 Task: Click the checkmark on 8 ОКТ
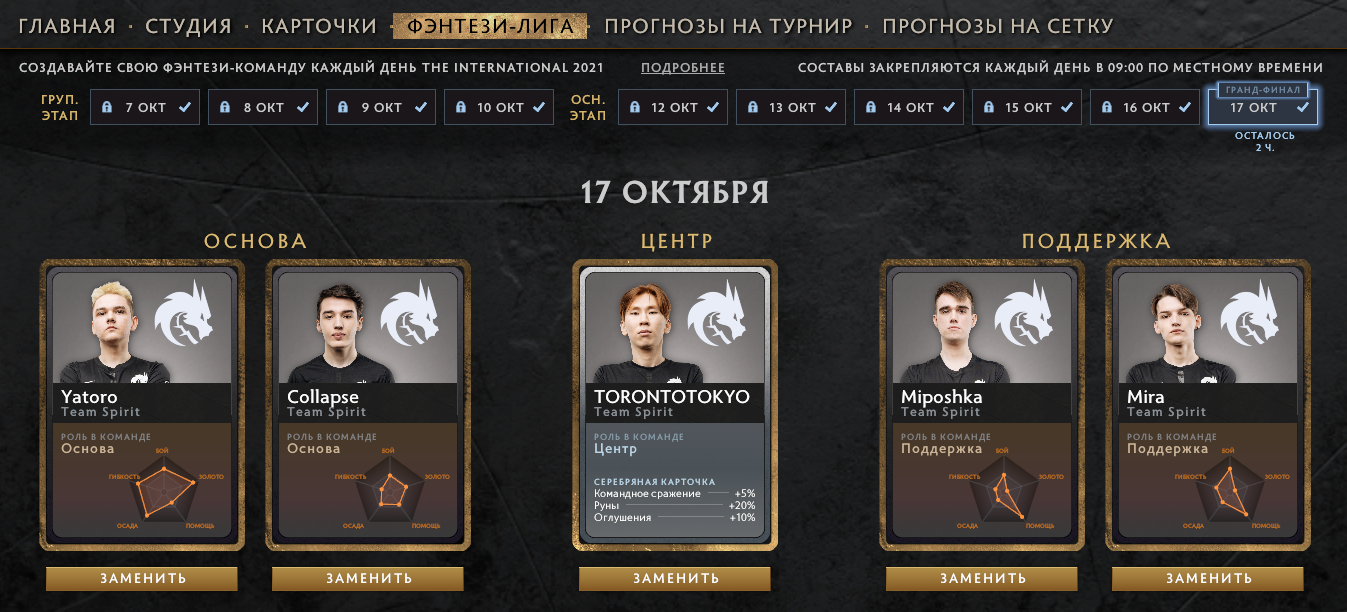(x=303, y=108)
